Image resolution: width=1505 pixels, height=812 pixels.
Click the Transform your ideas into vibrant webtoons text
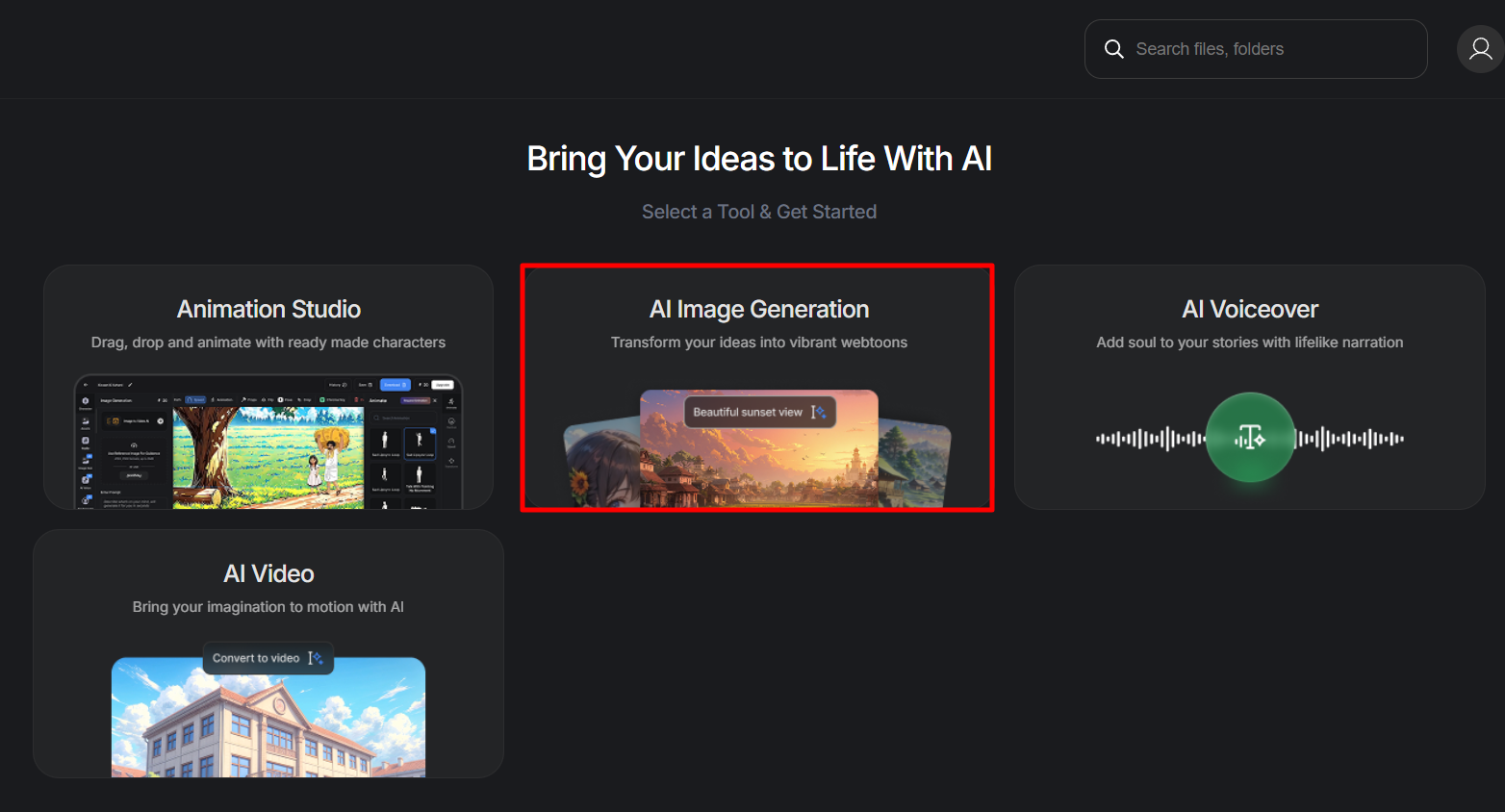click(759, 343)
